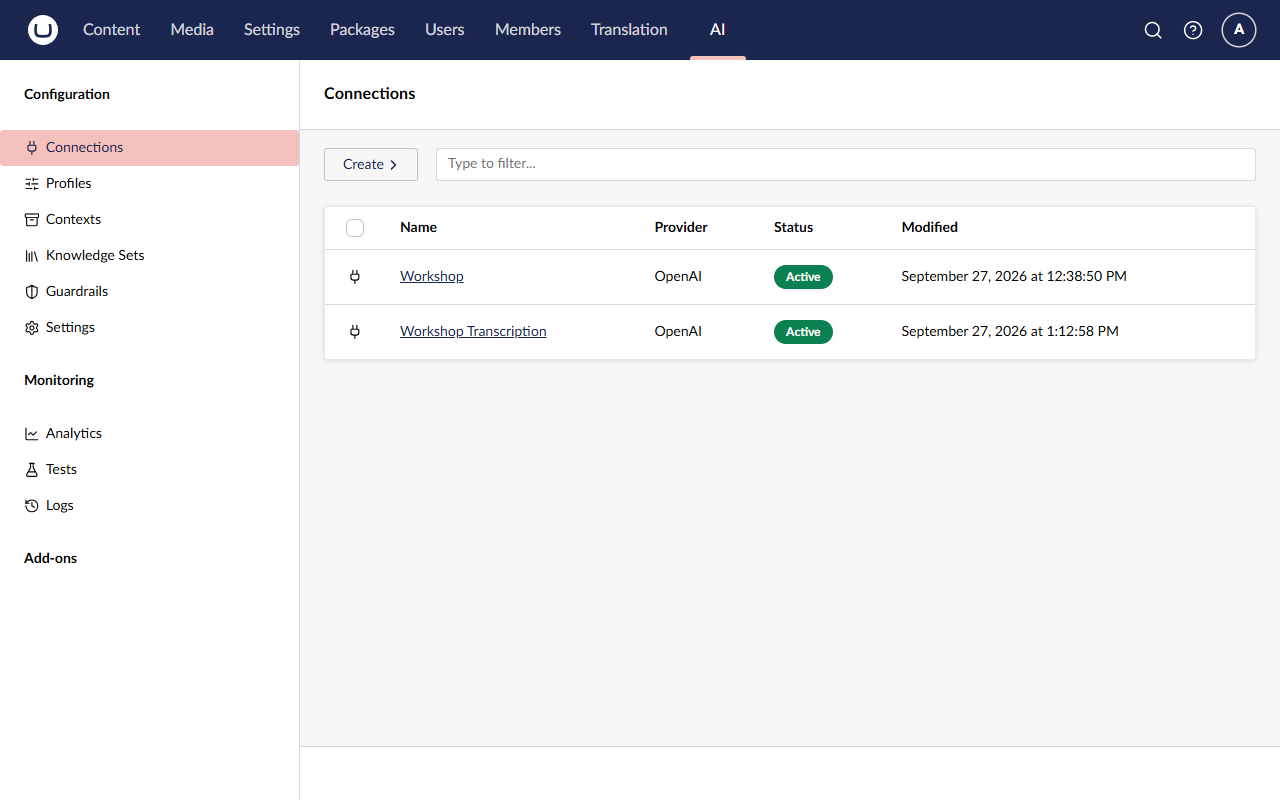Open the Workshop Transcription connection link
1280x800 pixels.
pyautogui.click(x=473, y=331)
